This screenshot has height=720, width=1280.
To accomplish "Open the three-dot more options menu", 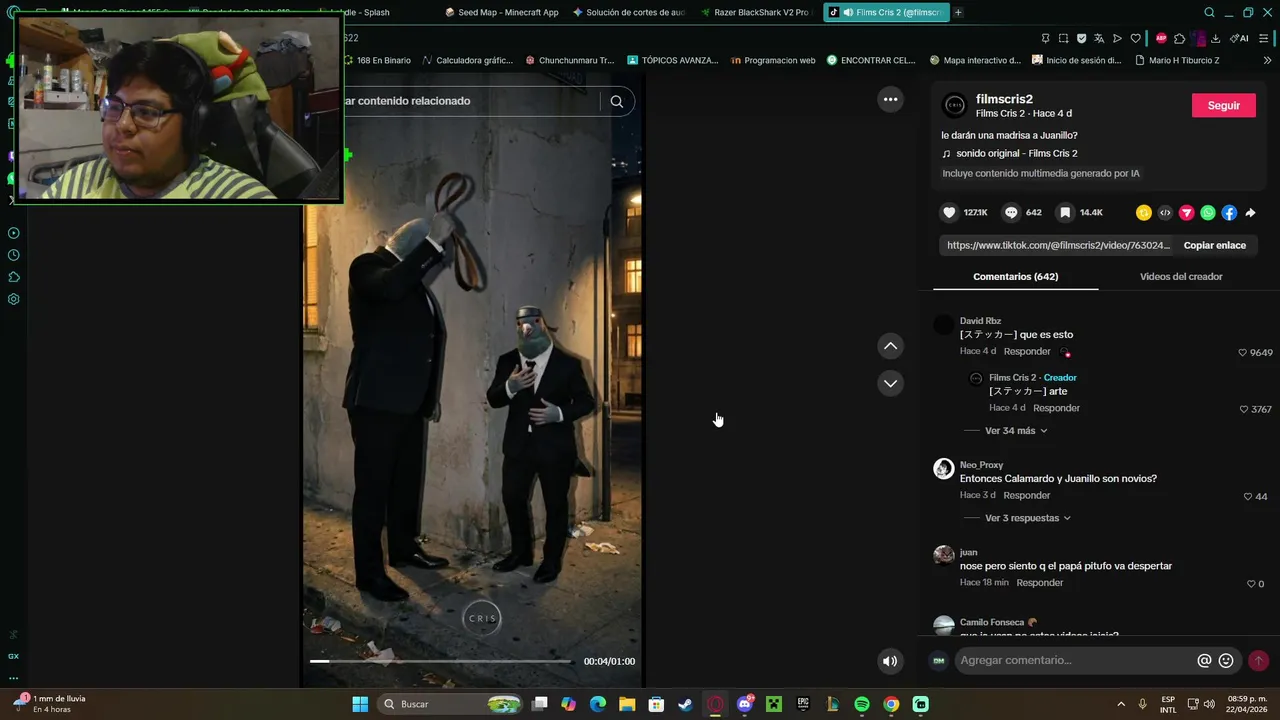I will click(x=890, y=99).
